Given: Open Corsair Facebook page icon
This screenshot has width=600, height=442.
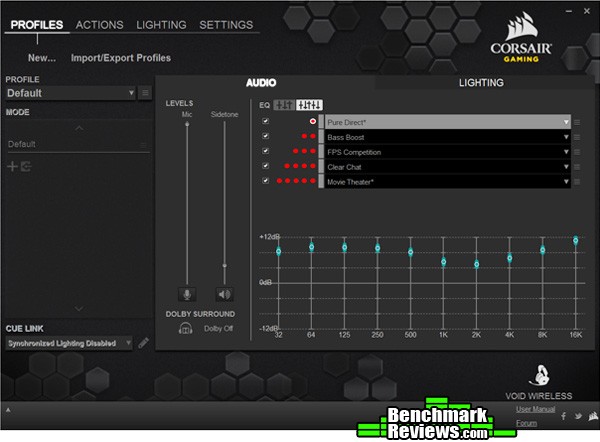Looking at the screenshot, I should pos(563,416).
